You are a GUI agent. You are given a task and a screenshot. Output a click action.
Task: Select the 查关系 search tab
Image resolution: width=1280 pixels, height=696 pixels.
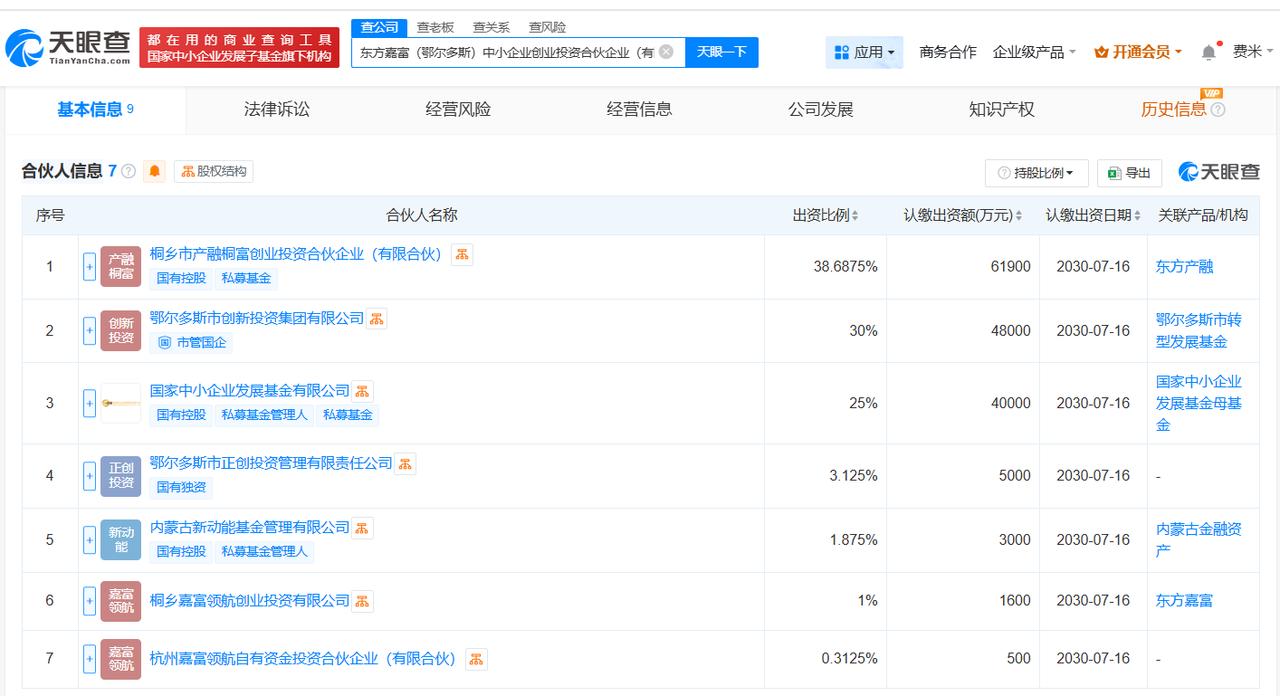click(x=491, y=27)
